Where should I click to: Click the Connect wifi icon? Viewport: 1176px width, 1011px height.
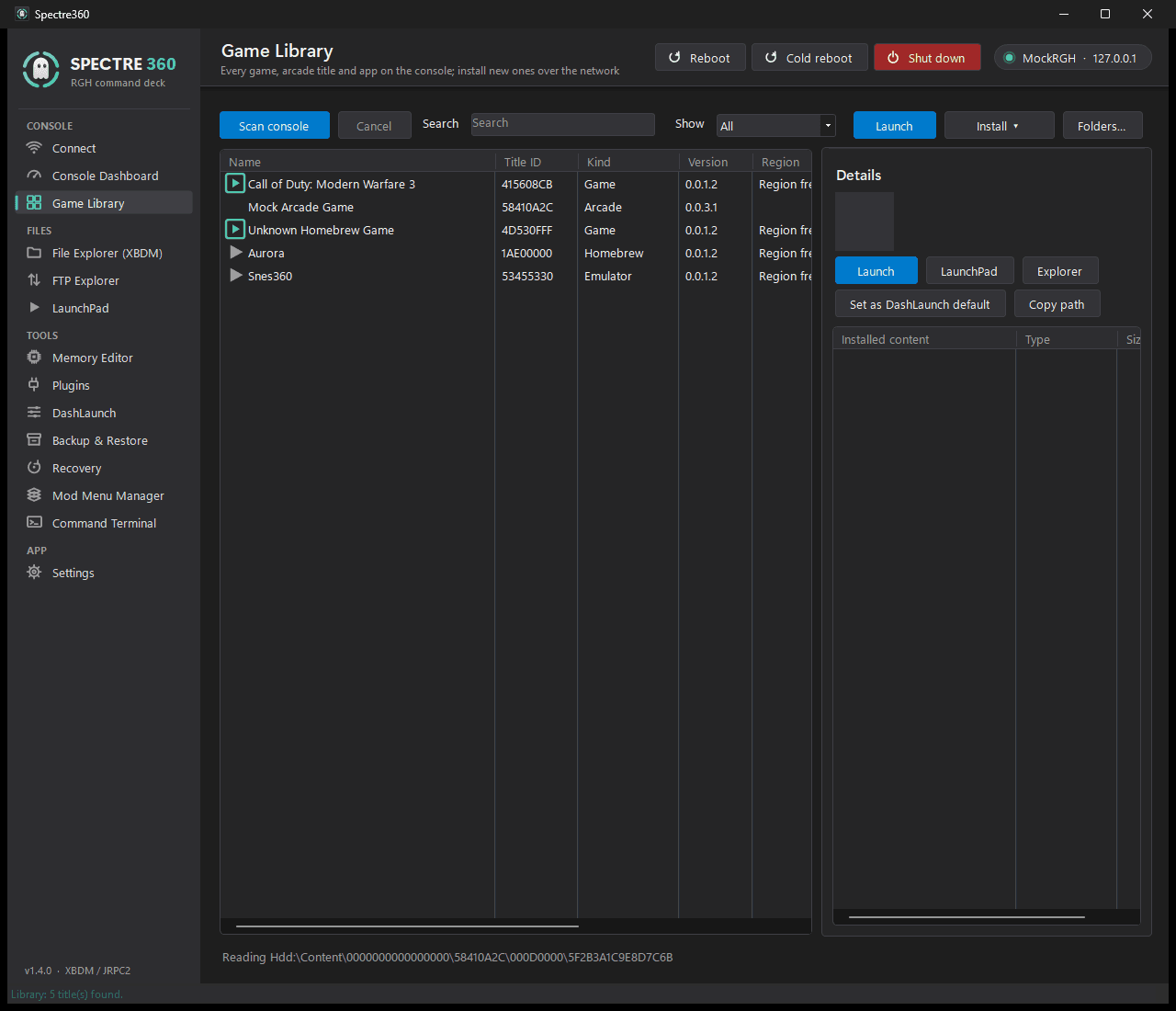(x=34, y=148)
